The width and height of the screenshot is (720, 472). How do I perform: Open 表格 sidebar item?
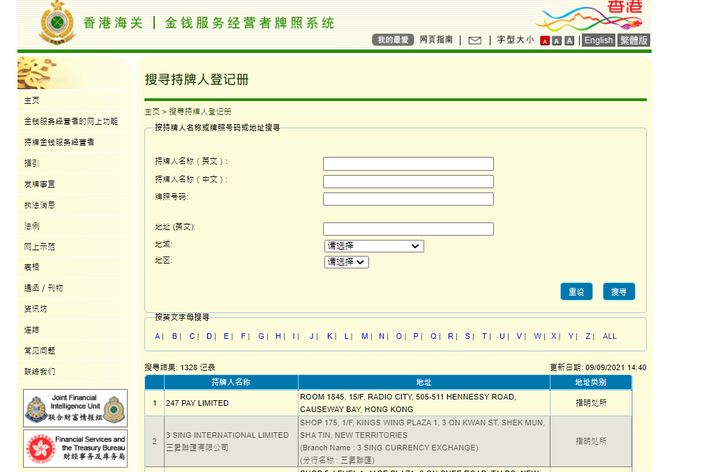tap(32, 267)
